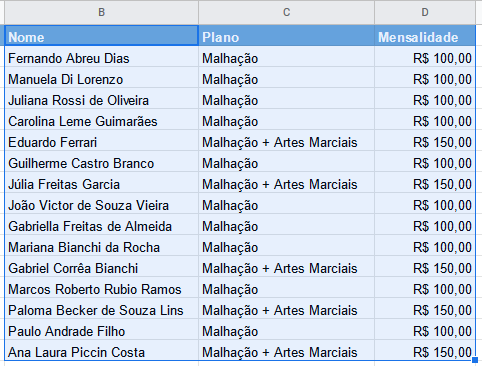The height and width of the screenshot is (366, 482).
Task: Select the Guilherme Castro Branco cell
Action: click(x=102, y=162)
